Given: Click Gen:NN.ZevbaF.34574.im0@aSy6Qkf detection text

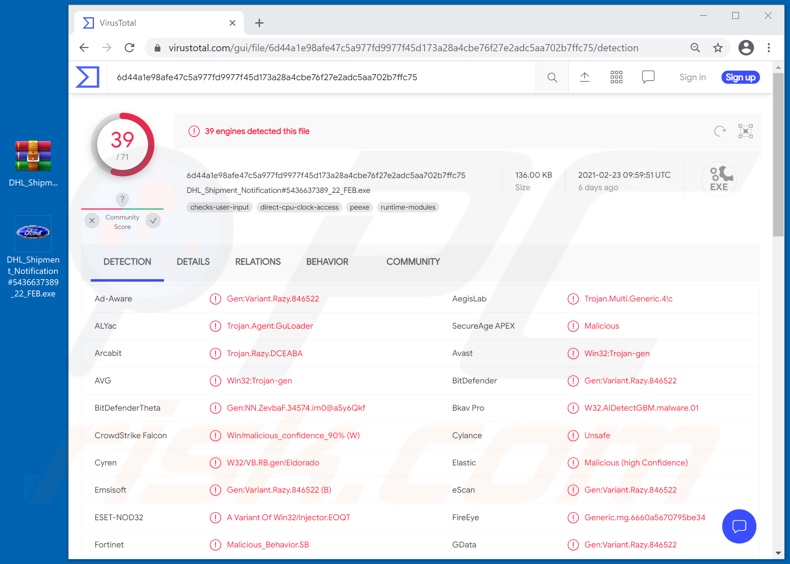Looking at the screenshot, I should pos(296,408).
